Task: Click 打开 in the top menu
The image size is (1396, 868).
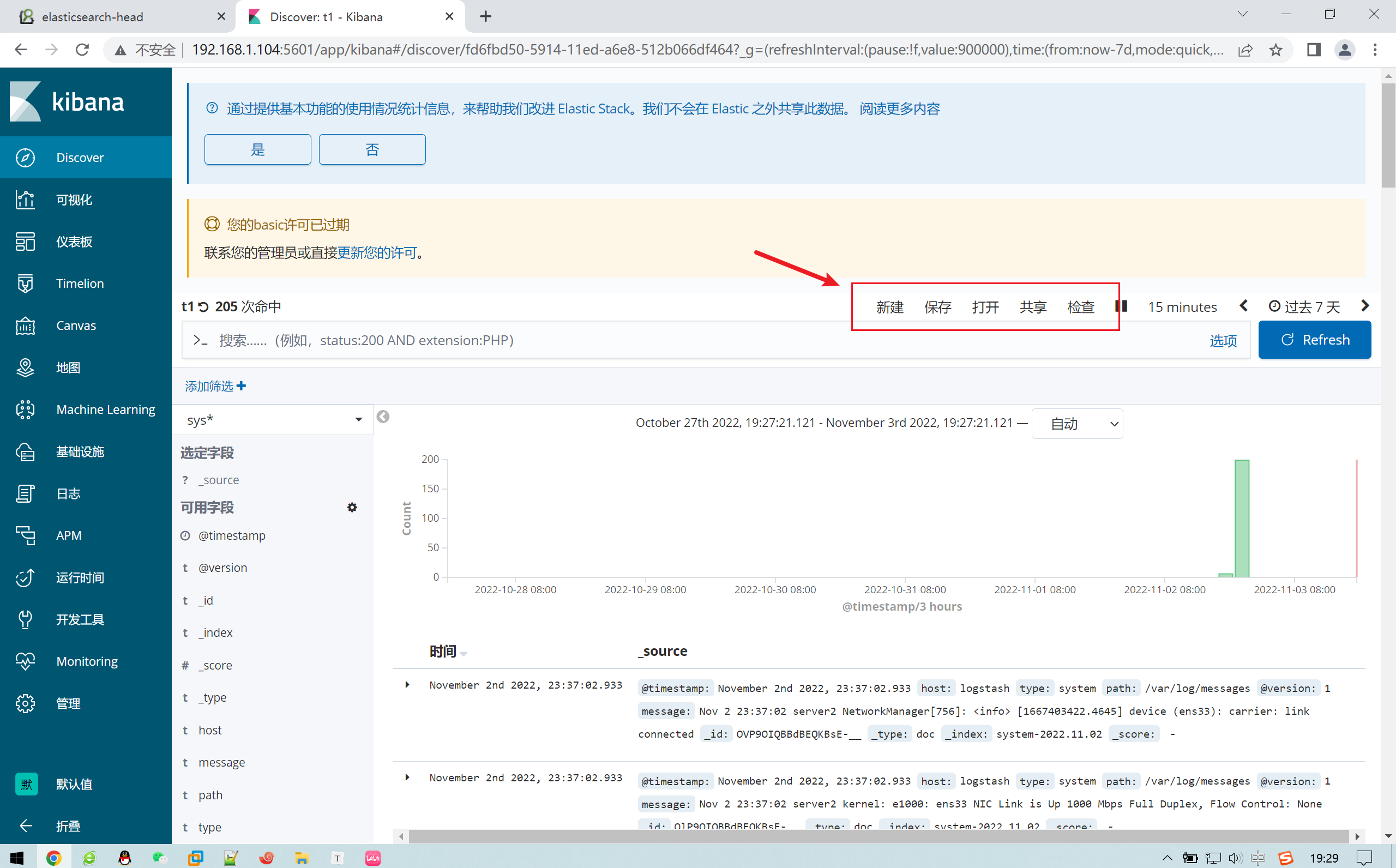Action: 985,307
